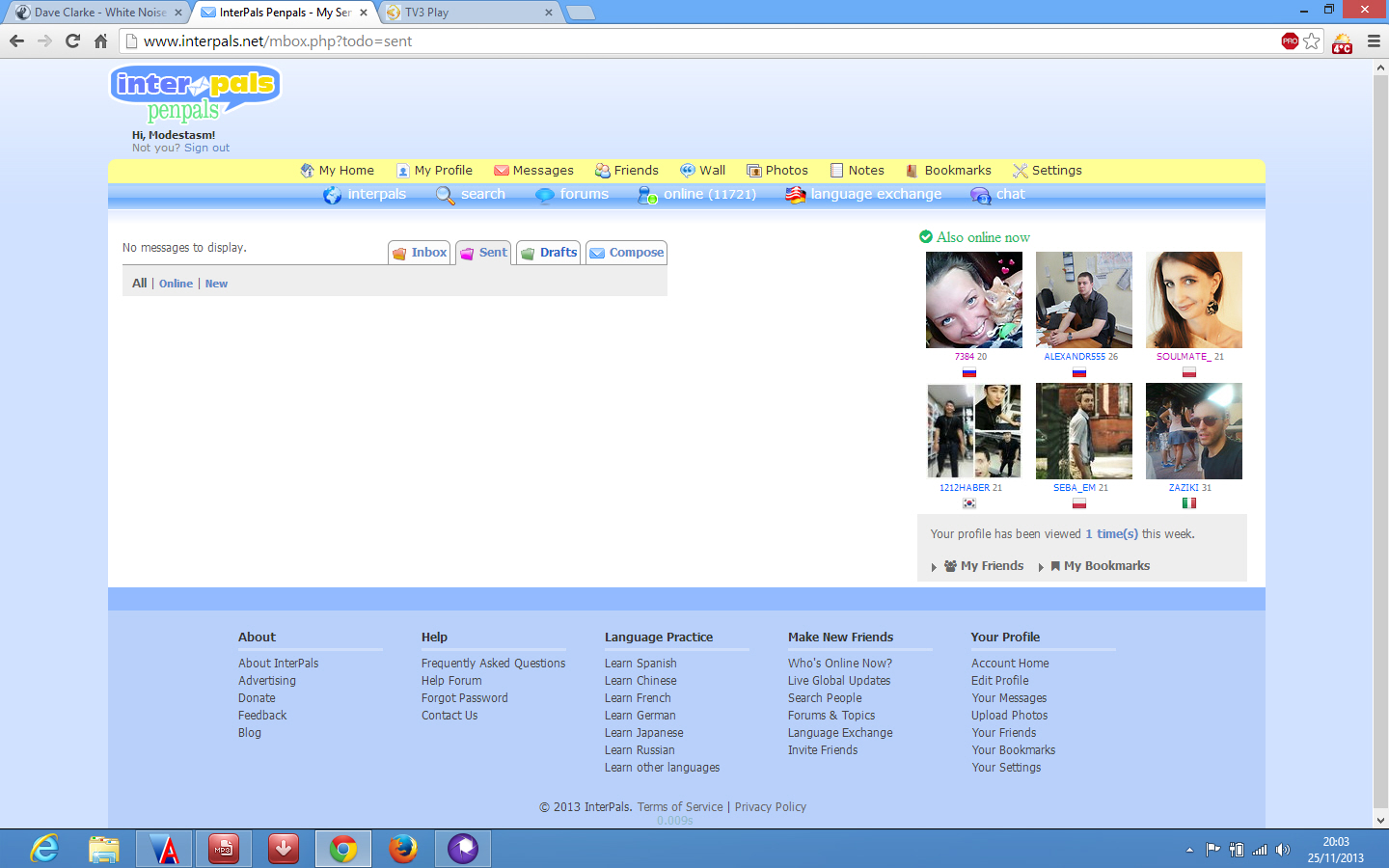The height and width of the screenshot is (868, 1389).
Task: Click the volume speaker tray icon
Action: 1283,850
